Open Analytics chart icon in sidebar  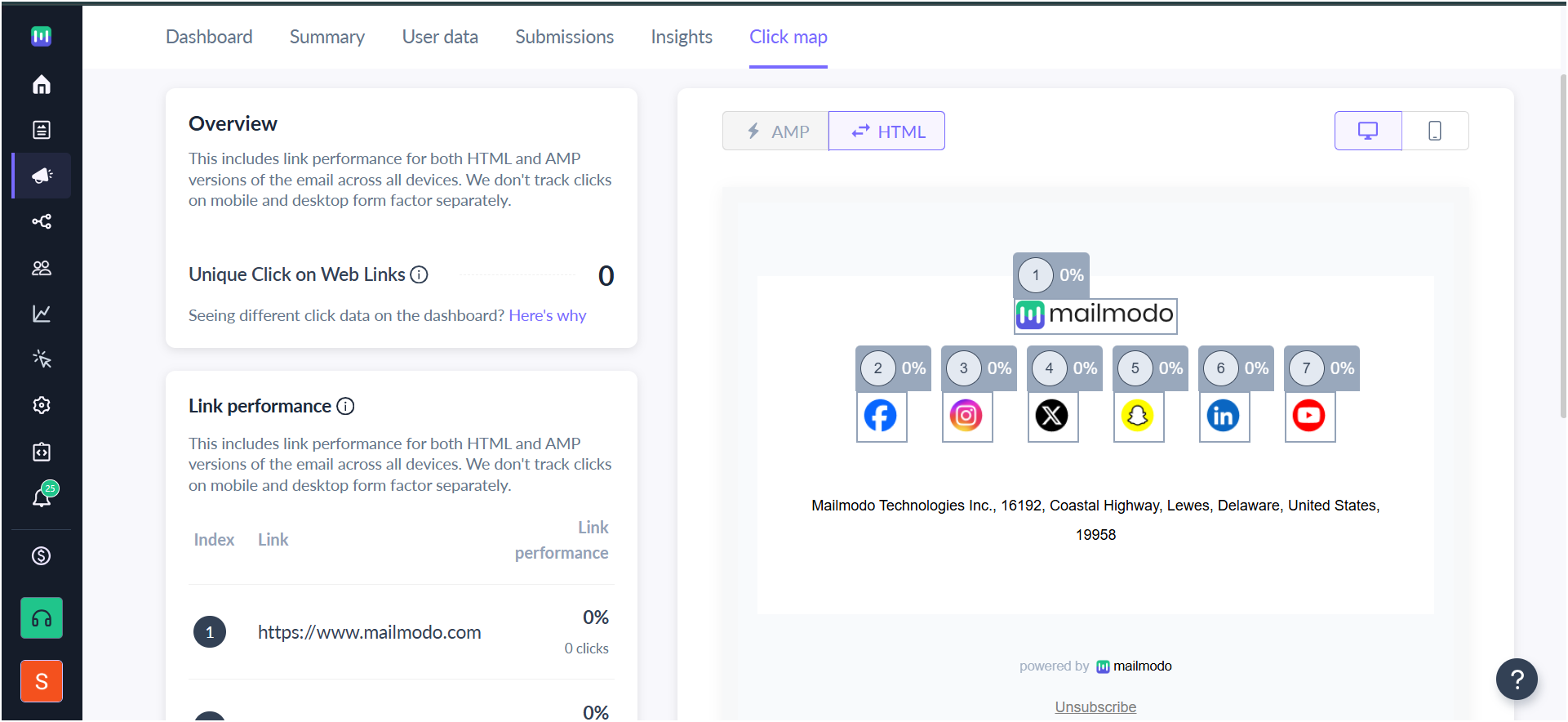(41, 314)
